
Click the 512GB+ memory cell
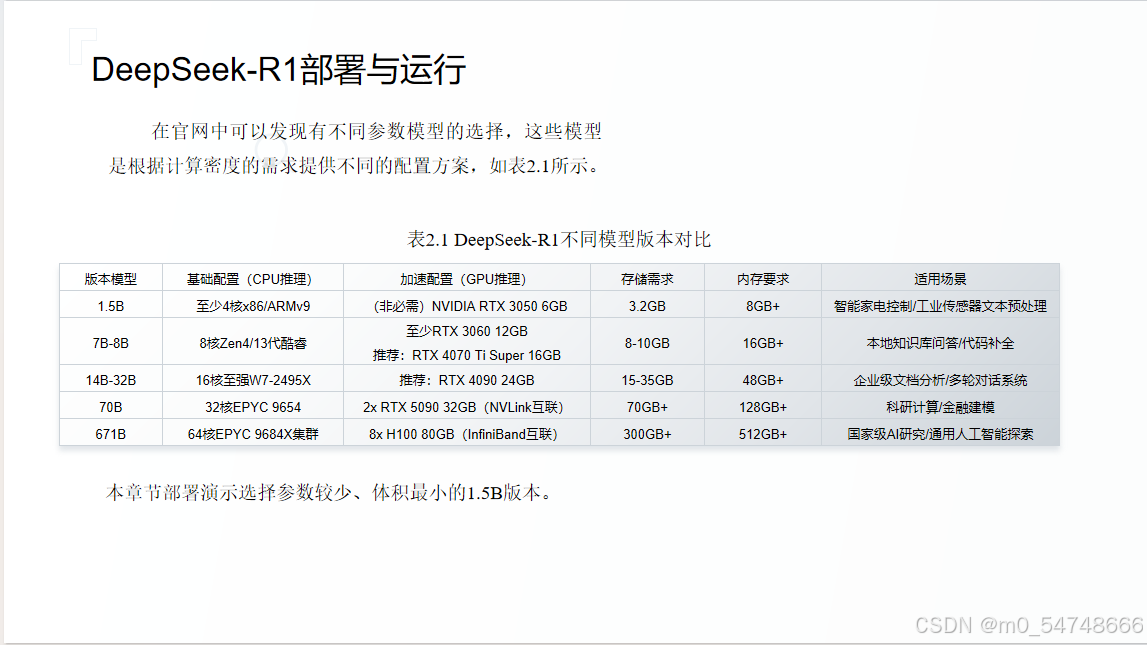point(763,434)
